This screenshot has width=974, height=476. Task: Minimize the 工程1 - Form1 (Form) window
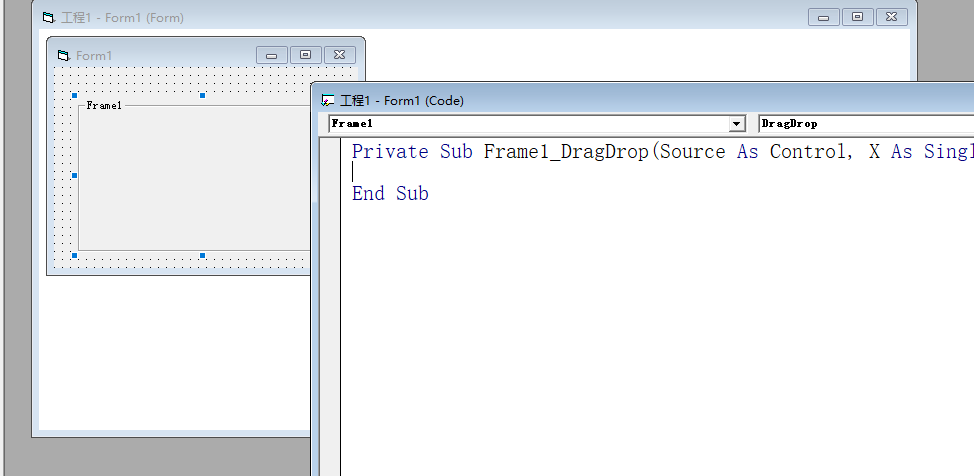(824, 17)
